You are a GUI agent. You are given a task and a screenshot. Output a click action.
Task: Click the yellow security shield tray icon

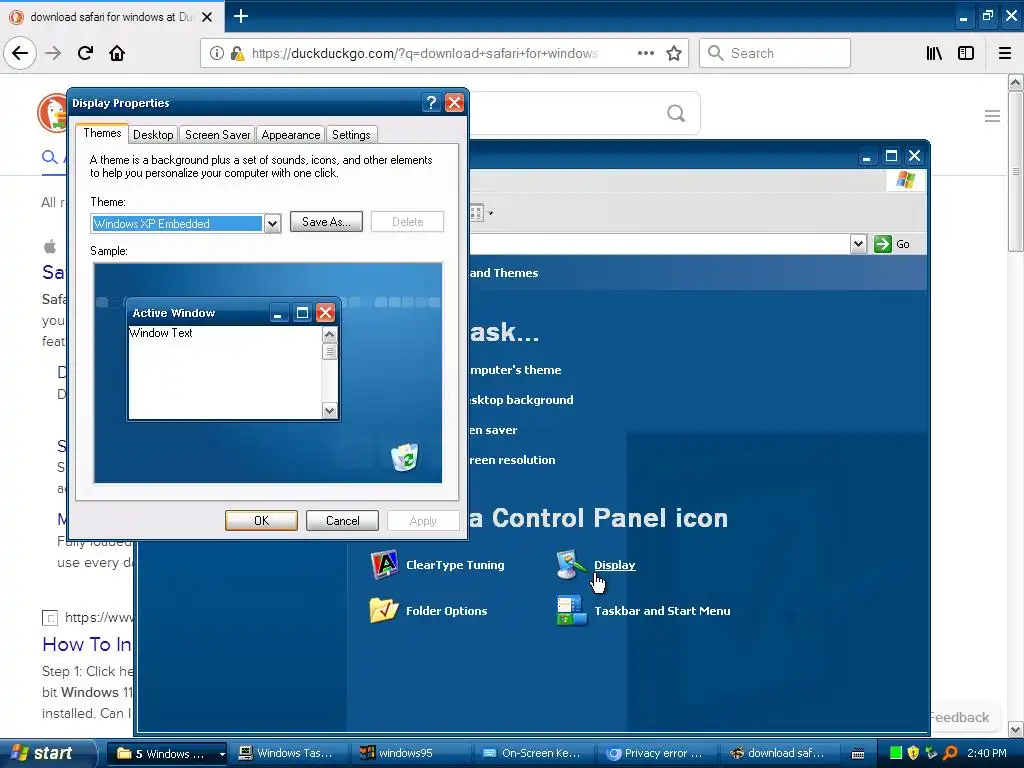(x=914, y=753)
